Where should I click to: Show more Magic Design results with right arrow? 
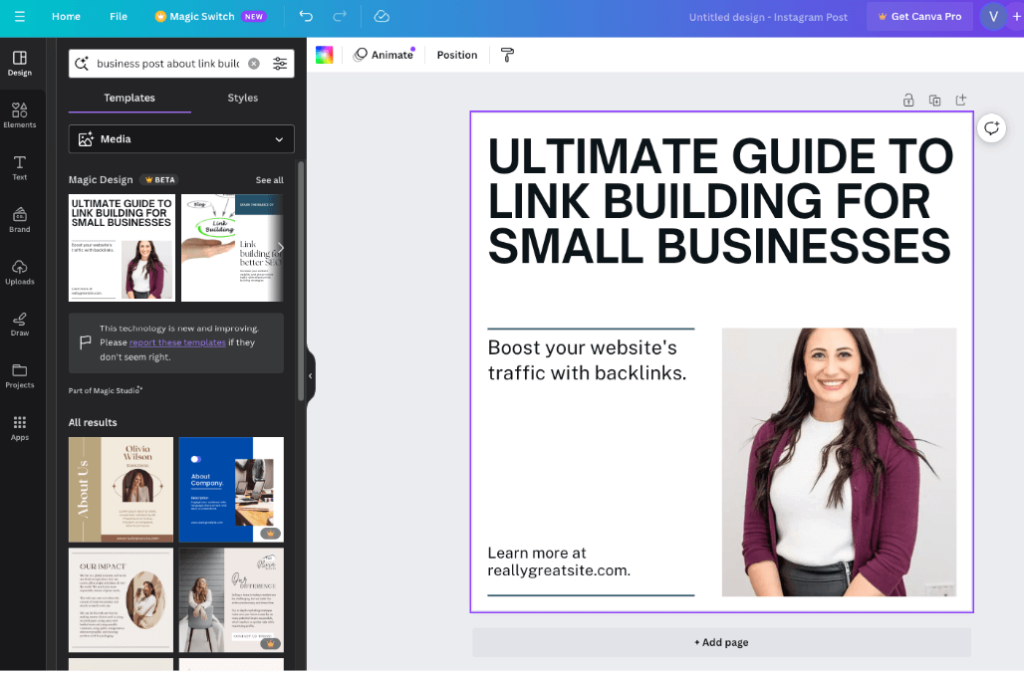[x=280, y=247]
